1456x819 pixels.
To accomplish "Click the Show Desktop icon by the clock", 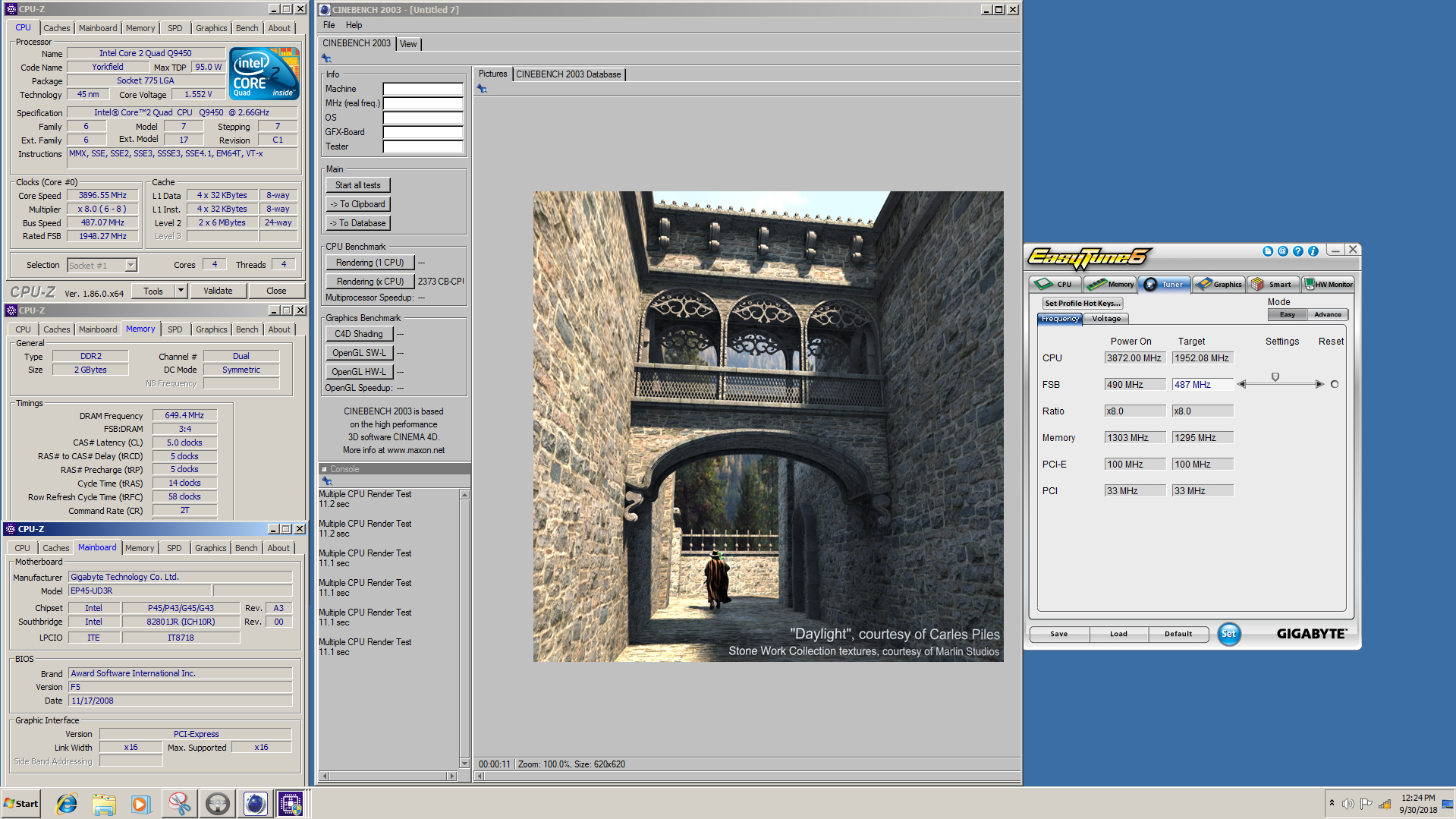I will [x=1448, y=804].
